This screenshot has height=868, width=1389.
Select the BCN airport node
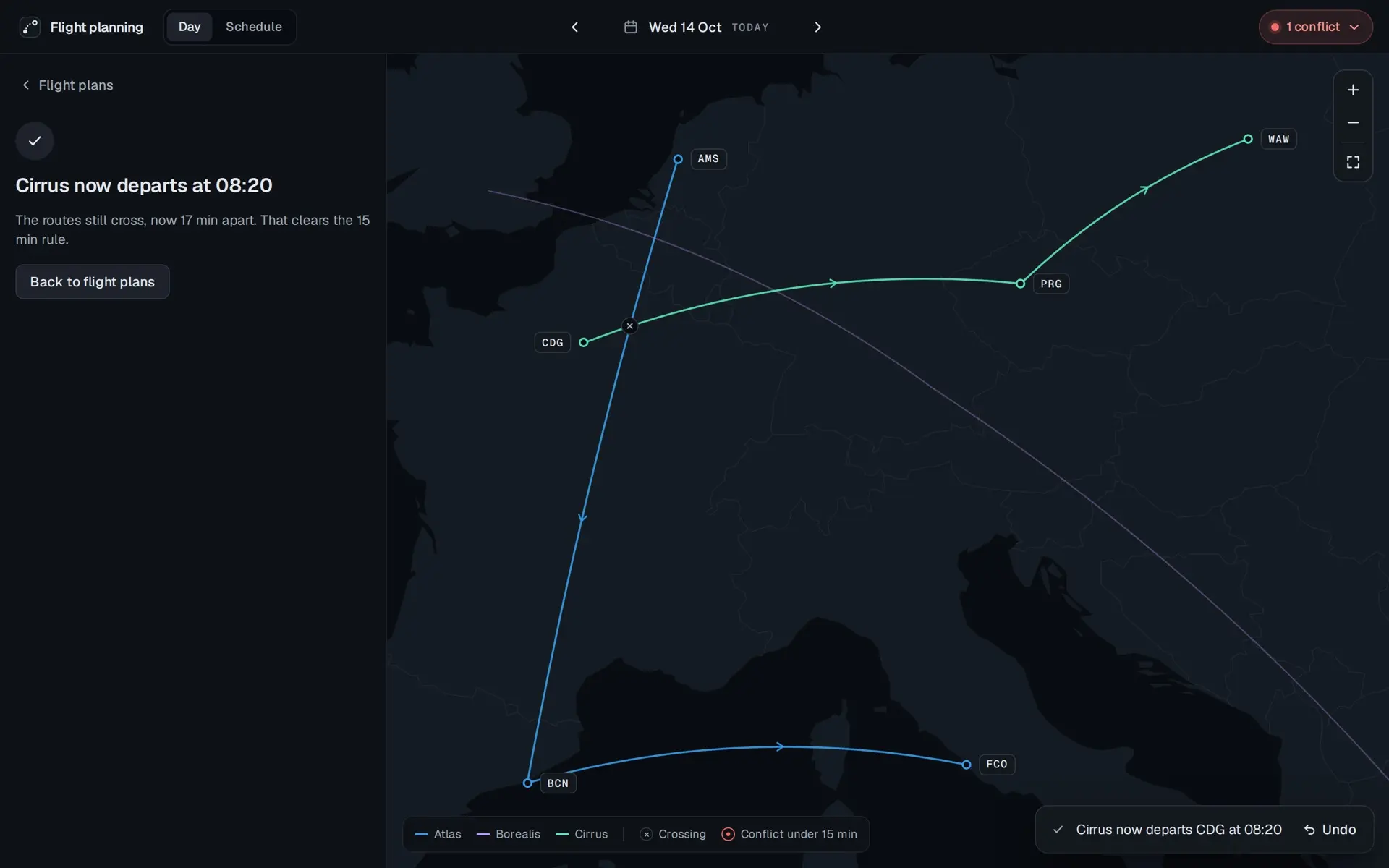527,783
